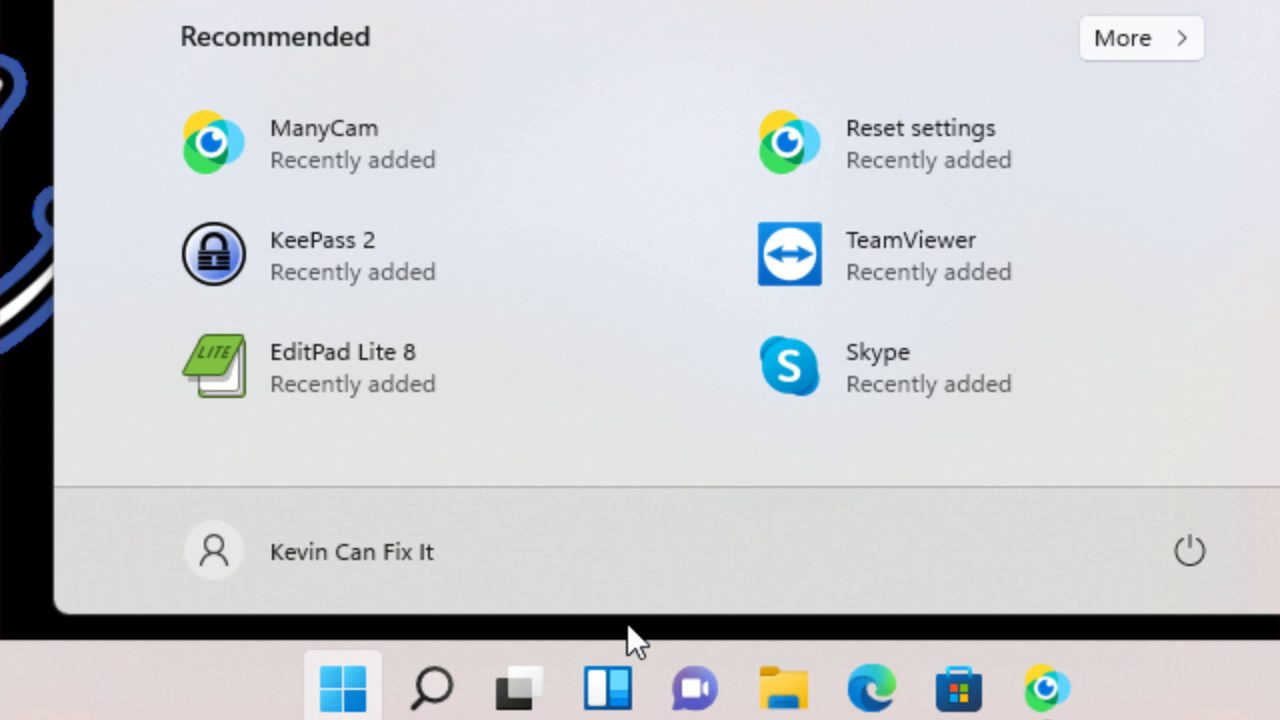Open File Explorer from the taskbar
This screenshot has width=1280, height=720.
[x=783, y=688]
